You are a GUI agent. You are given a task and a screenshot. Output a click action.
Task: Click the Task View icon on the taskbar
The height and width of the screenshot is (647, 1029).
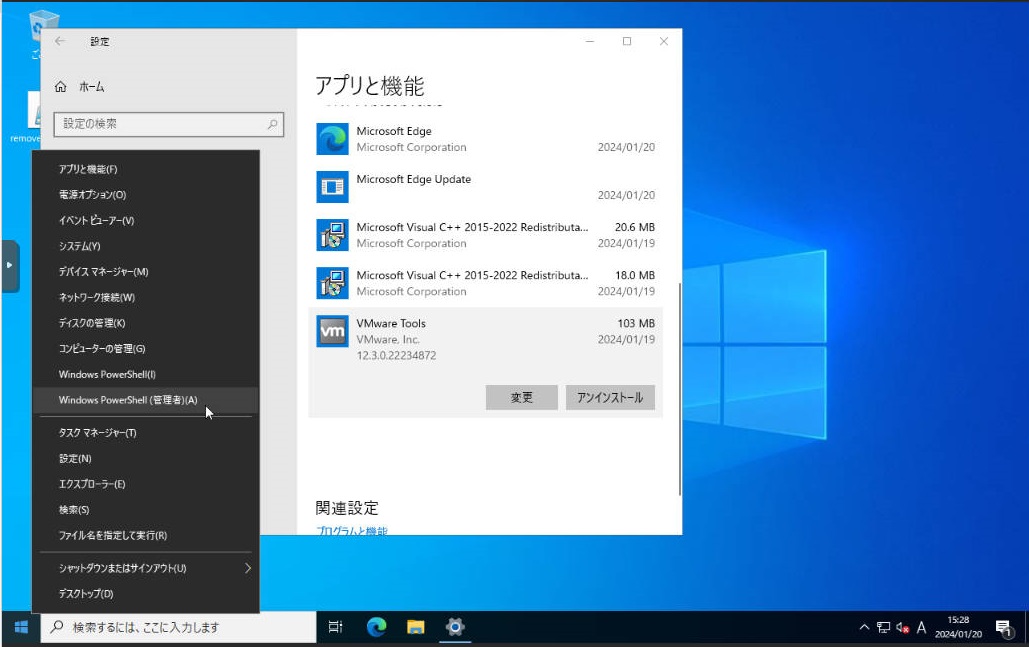[x=335, y=627]
